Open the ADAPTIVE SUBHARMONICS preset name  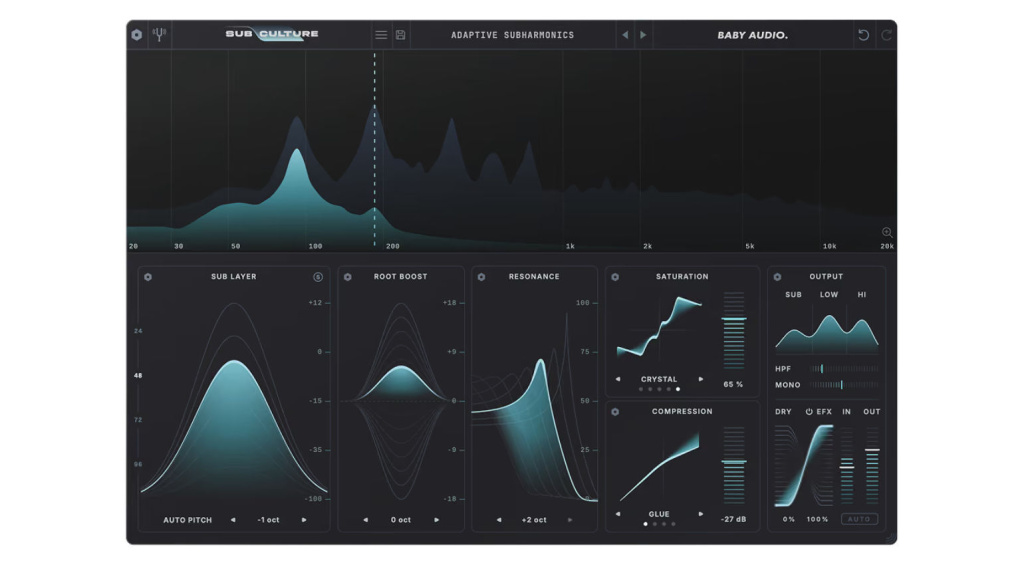point(513,35)
